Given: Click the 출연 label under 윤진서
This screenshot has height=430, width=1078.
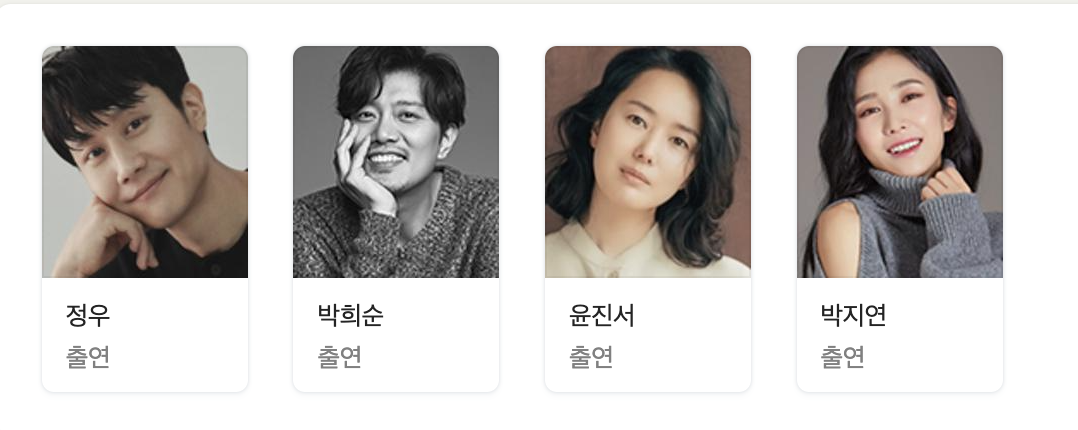Looking at the screenshot, I should coord(591,356).
